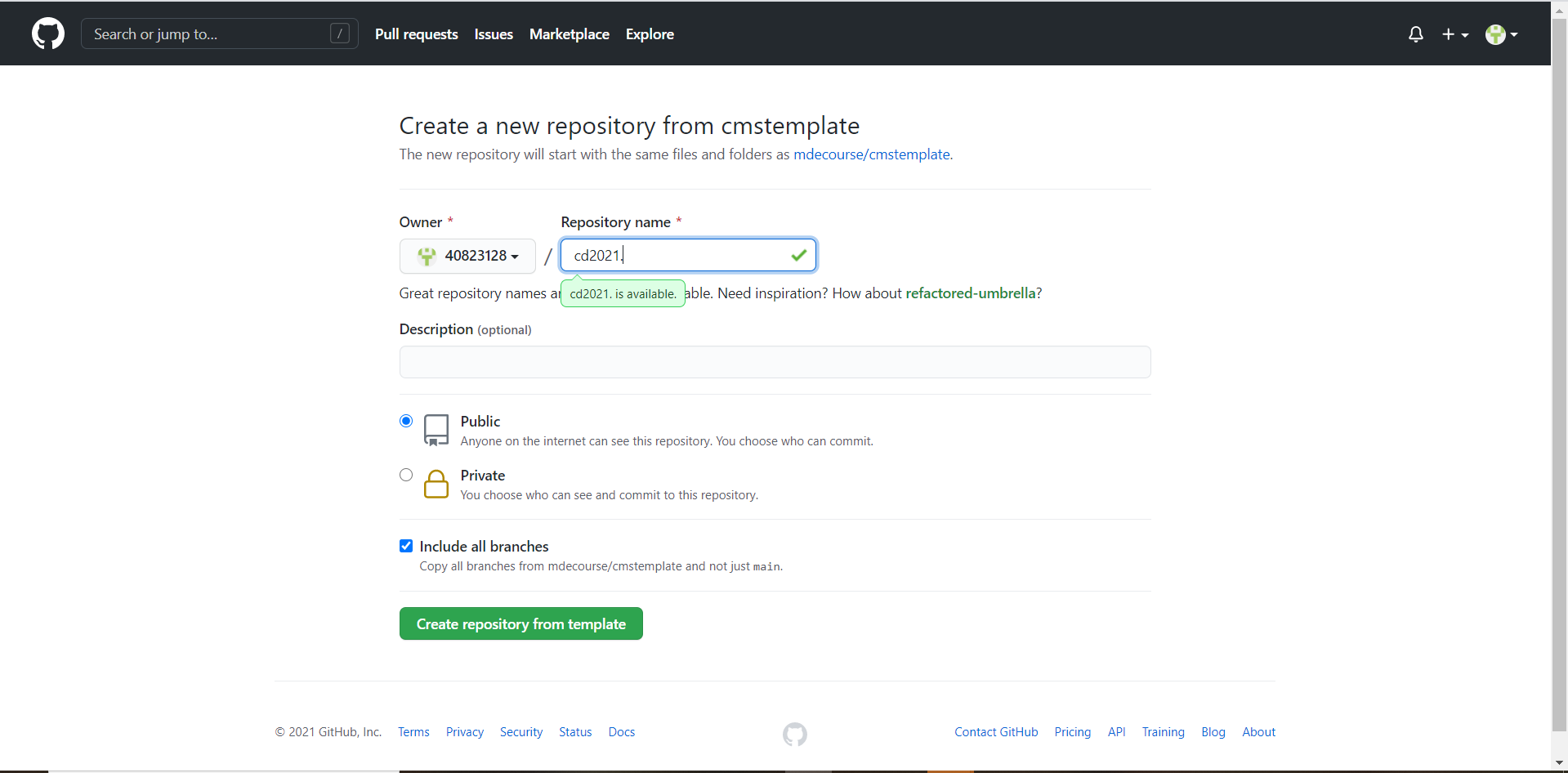Select the Private visibility radio button
Viewport: 1568px width, 773px height.
point(406,475)
